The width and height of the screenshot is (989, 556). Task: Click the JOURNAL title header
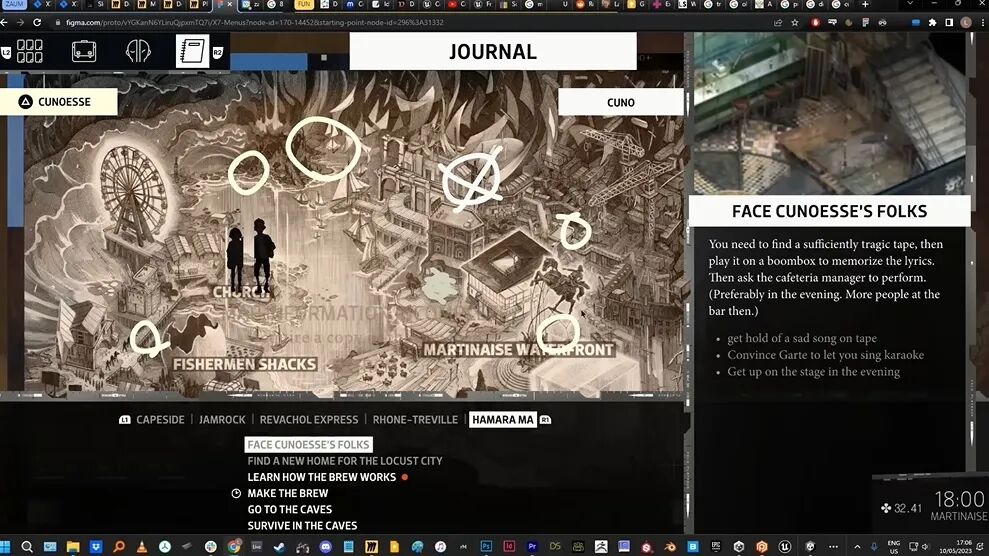[493, 51]
